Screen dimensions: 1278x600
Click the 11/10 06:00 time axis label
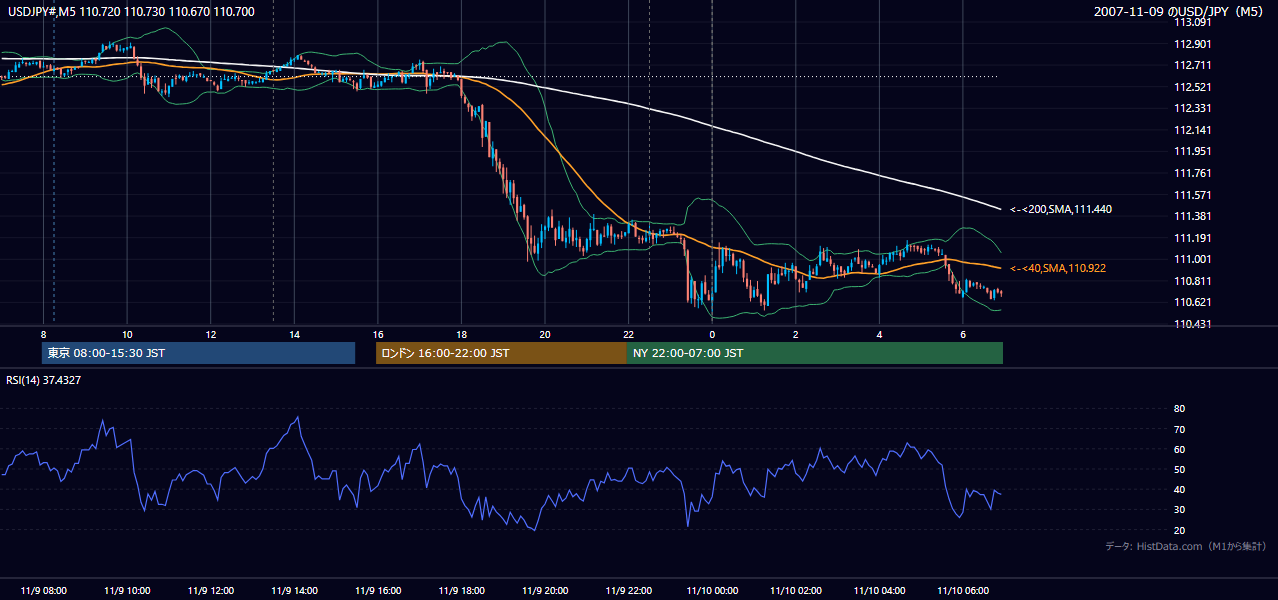pos(963,591)
